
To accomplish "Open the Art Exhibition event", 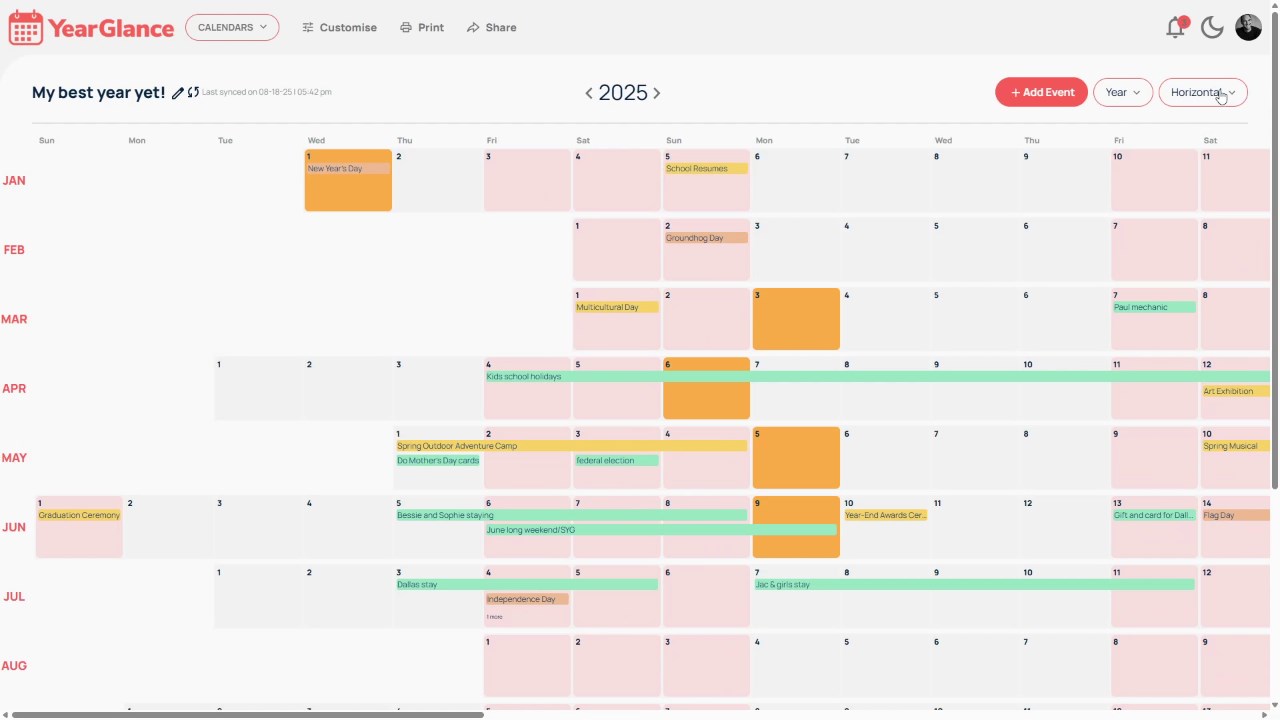I will click(1235, 391).
